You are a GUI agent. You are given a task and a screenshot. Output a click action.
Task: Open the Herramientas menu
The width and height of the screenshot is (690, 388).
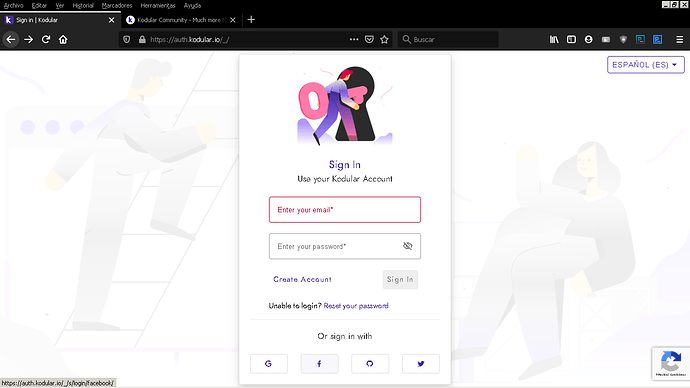click(x=158, y=6)
